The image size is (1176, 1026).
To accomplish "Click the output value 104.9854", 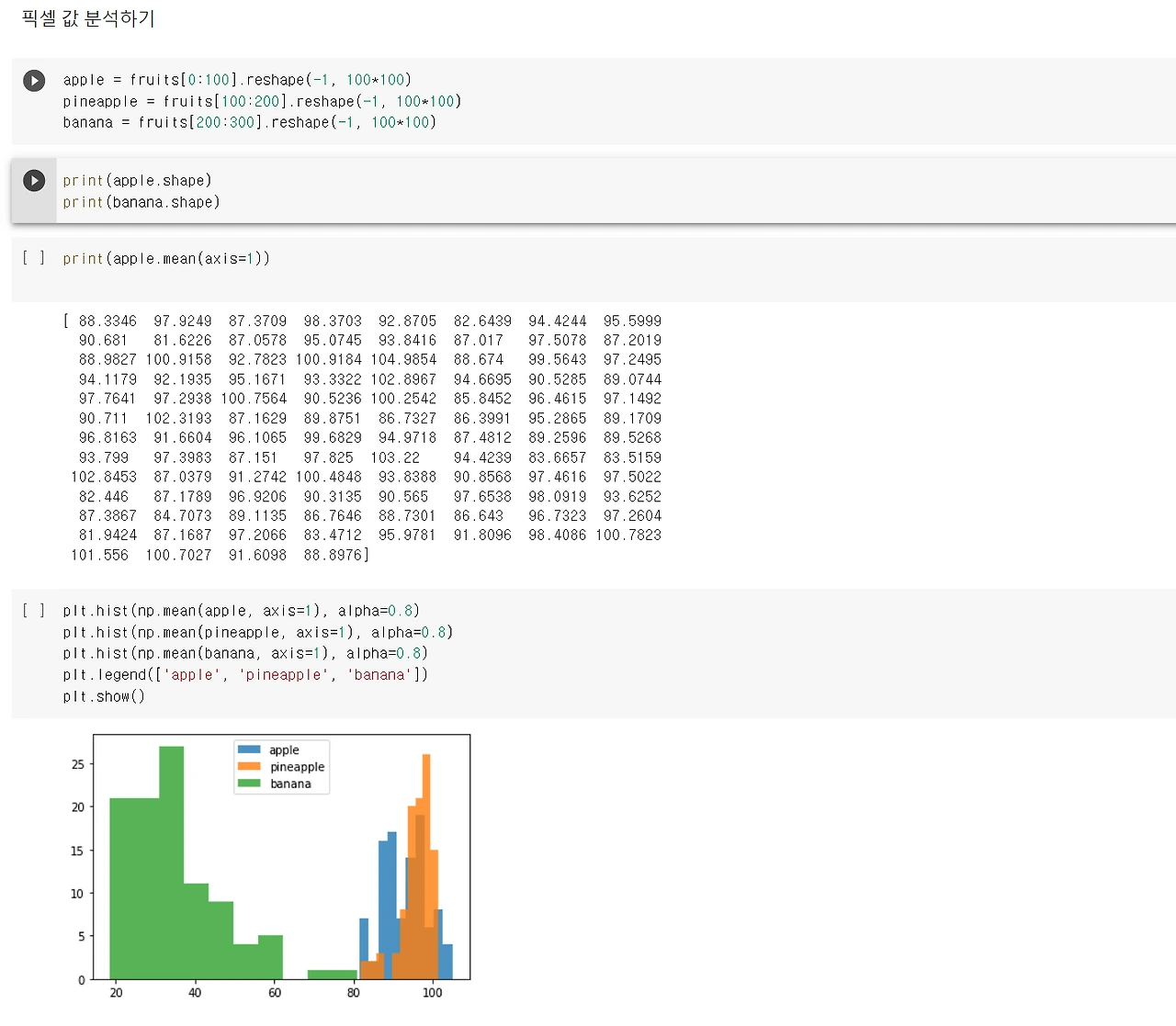I will 403,360.
